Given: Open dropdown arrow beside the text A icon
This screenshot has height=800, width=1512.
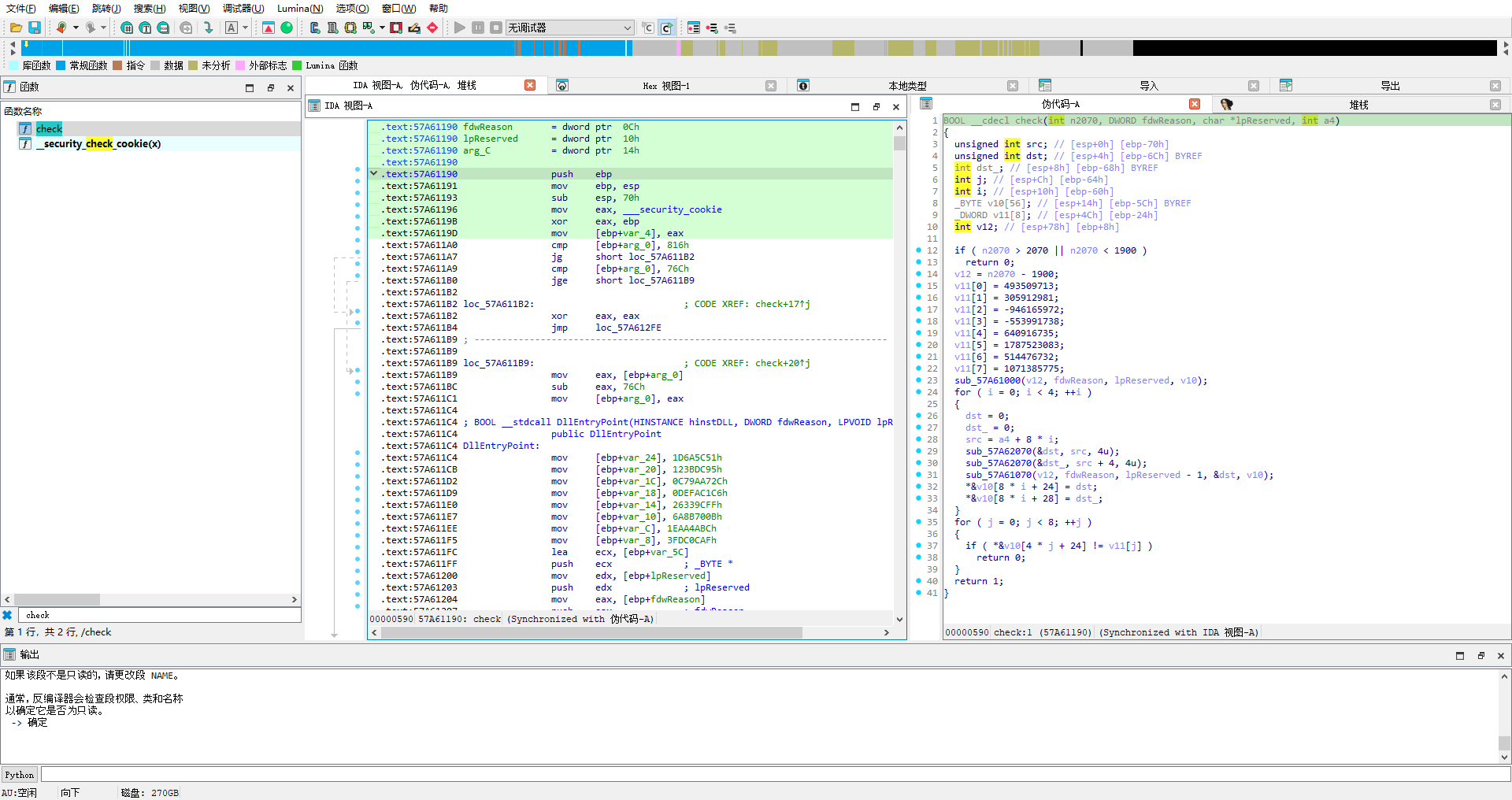Looking at the screenshot, I should click(245, 28).
